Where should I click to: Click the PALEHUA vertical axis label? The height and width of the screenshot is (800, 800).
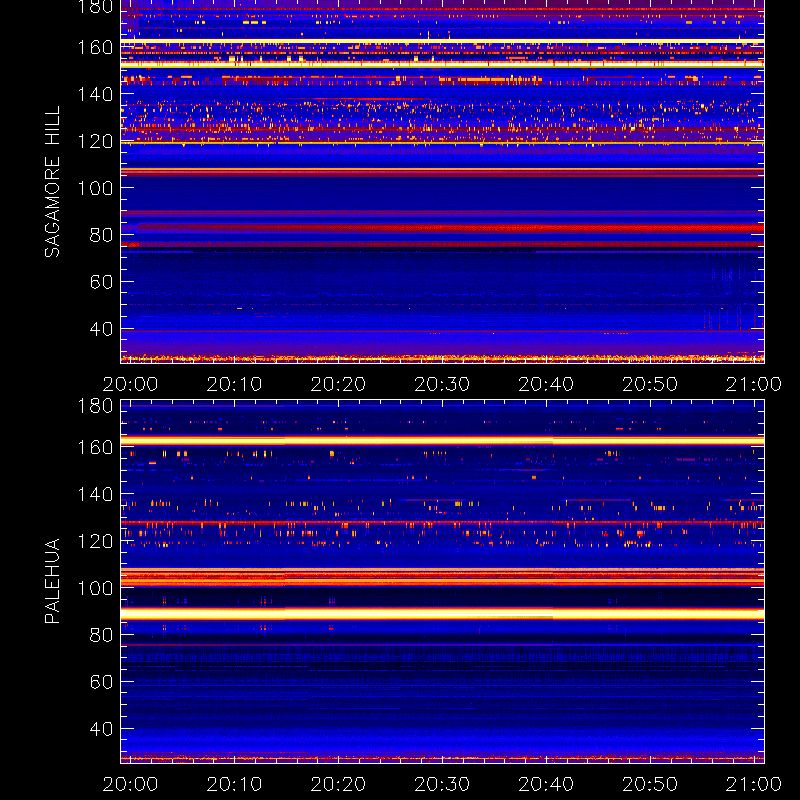[53, 581]
